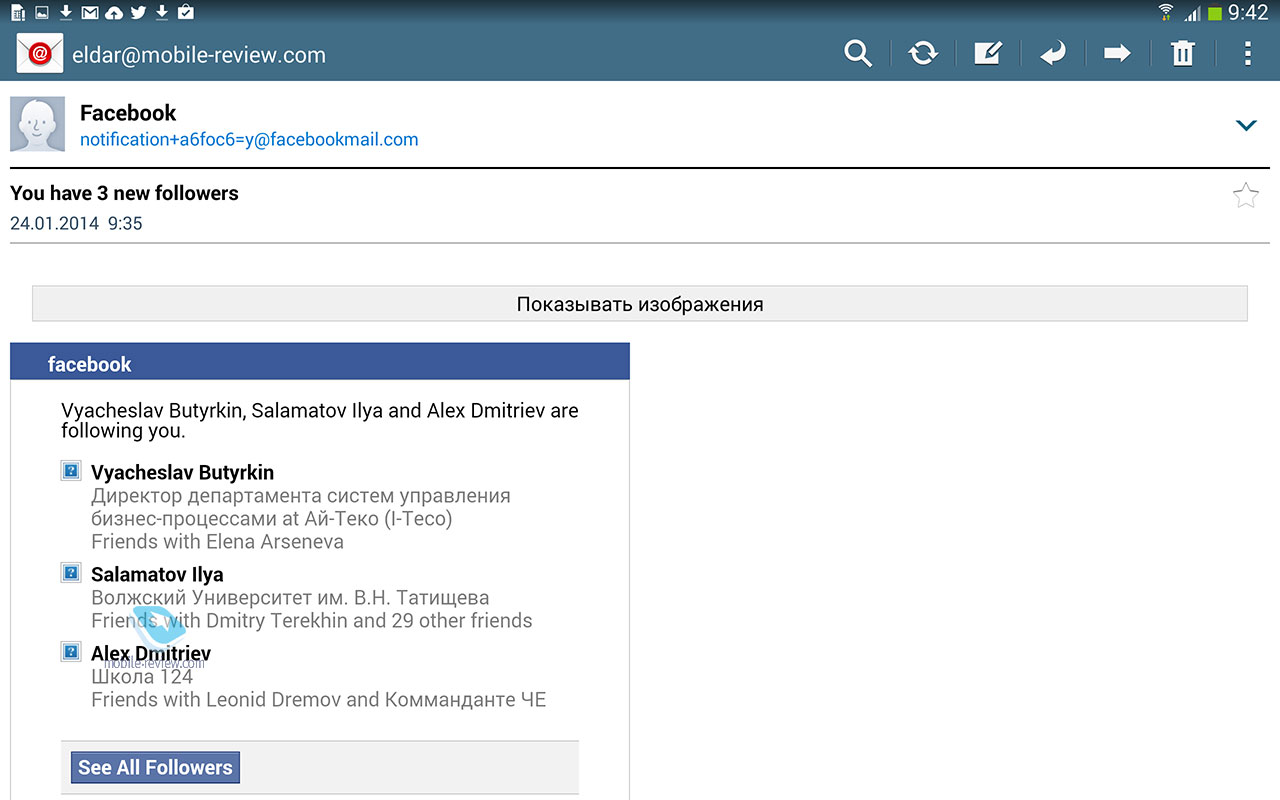This screenshot has width=1280, height=800.
Task: Tap the Facebook sender avatar
Action: 37,125
